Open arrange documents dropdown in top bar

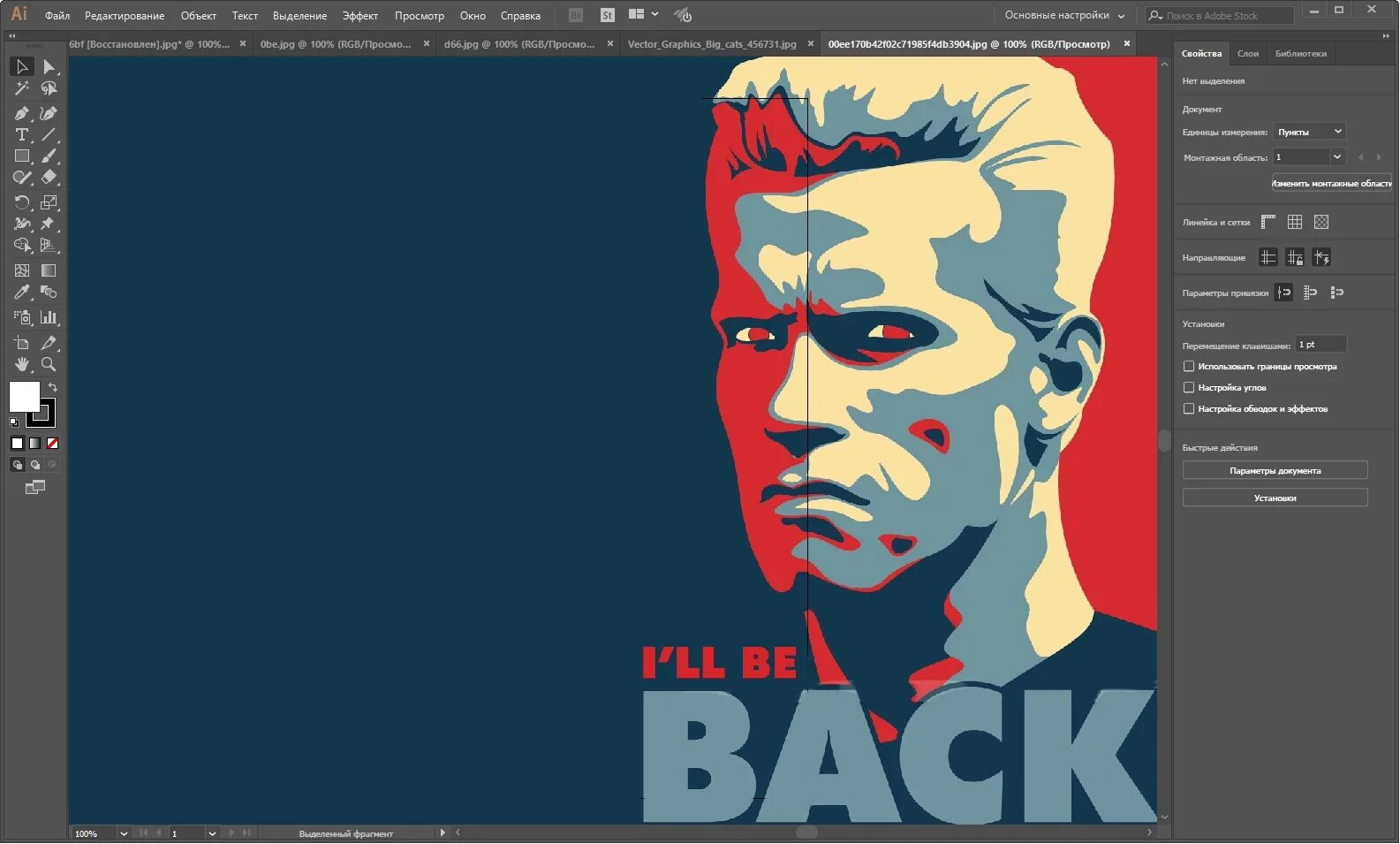coord(644,14)
